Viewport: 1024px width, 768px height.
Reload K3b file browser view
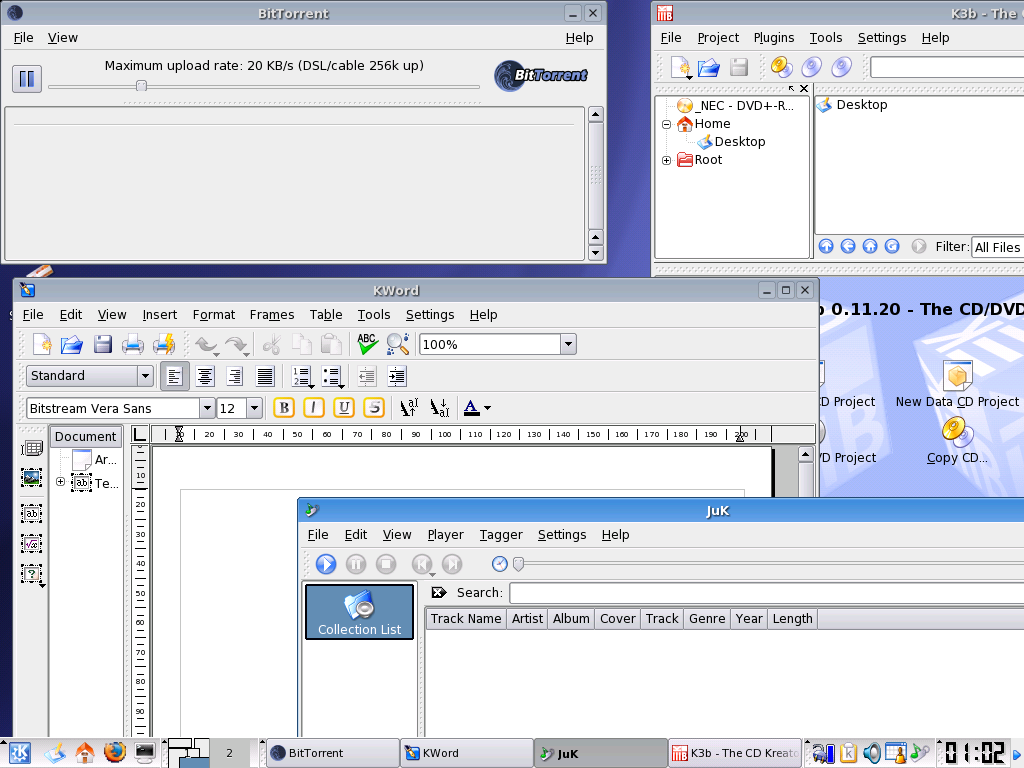tap(892, 246)
